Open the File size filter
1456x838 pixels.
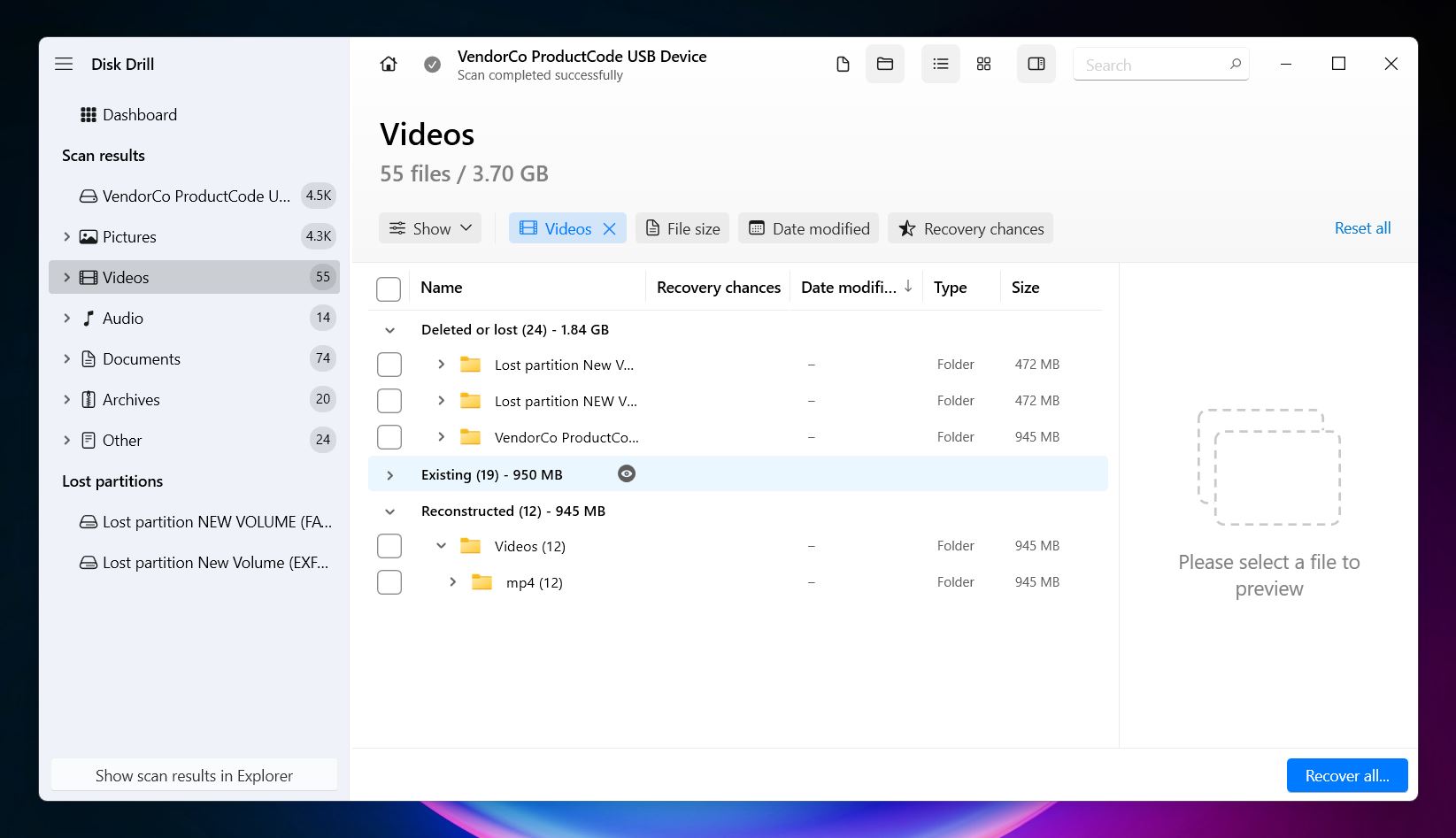click(682, 228)
